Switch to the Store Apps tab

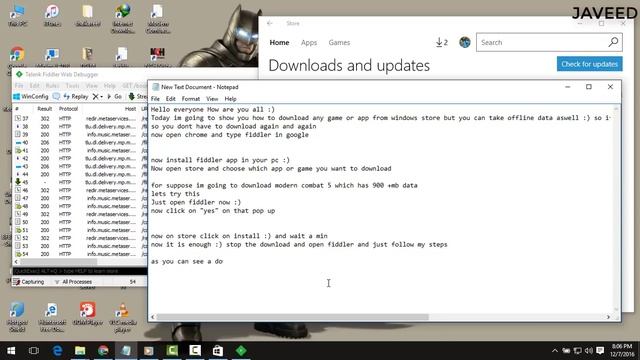tap(309, 42)
